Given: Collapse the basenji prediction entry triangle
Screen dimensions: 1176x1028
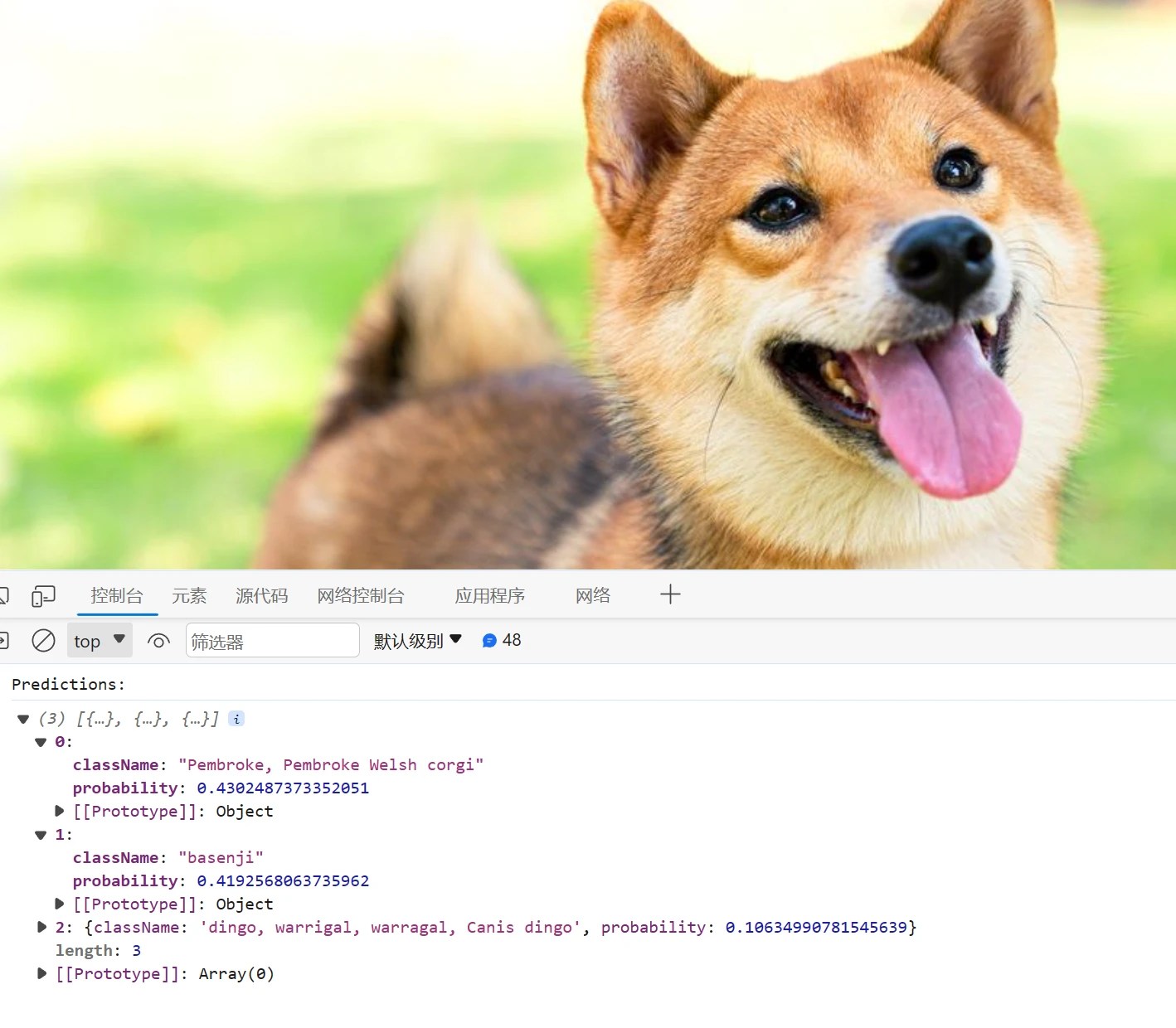Looking at the screenshot, I should click(41, 835).
